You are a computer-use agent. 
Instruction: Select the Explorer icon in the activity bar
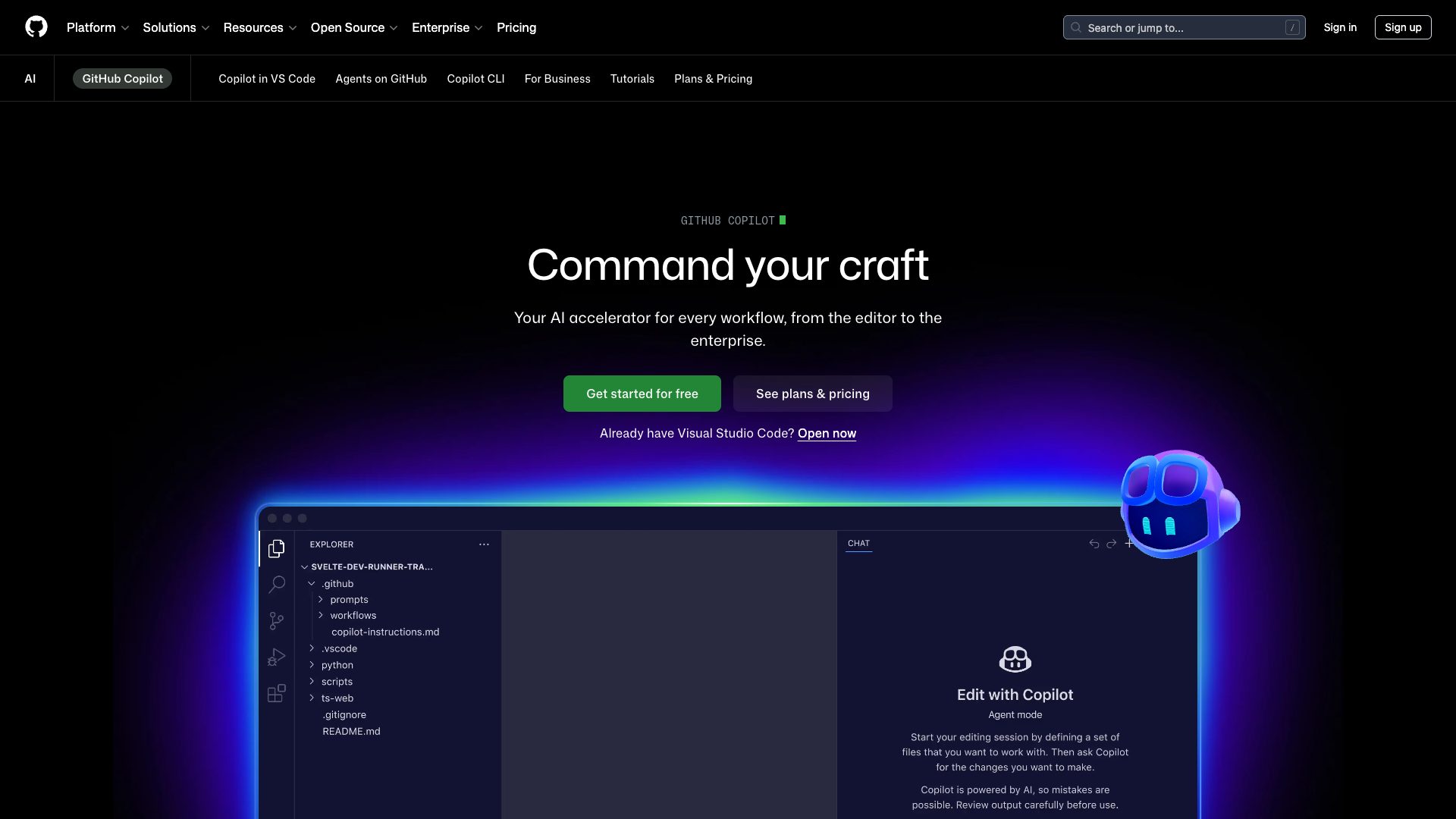click(277, 548)
